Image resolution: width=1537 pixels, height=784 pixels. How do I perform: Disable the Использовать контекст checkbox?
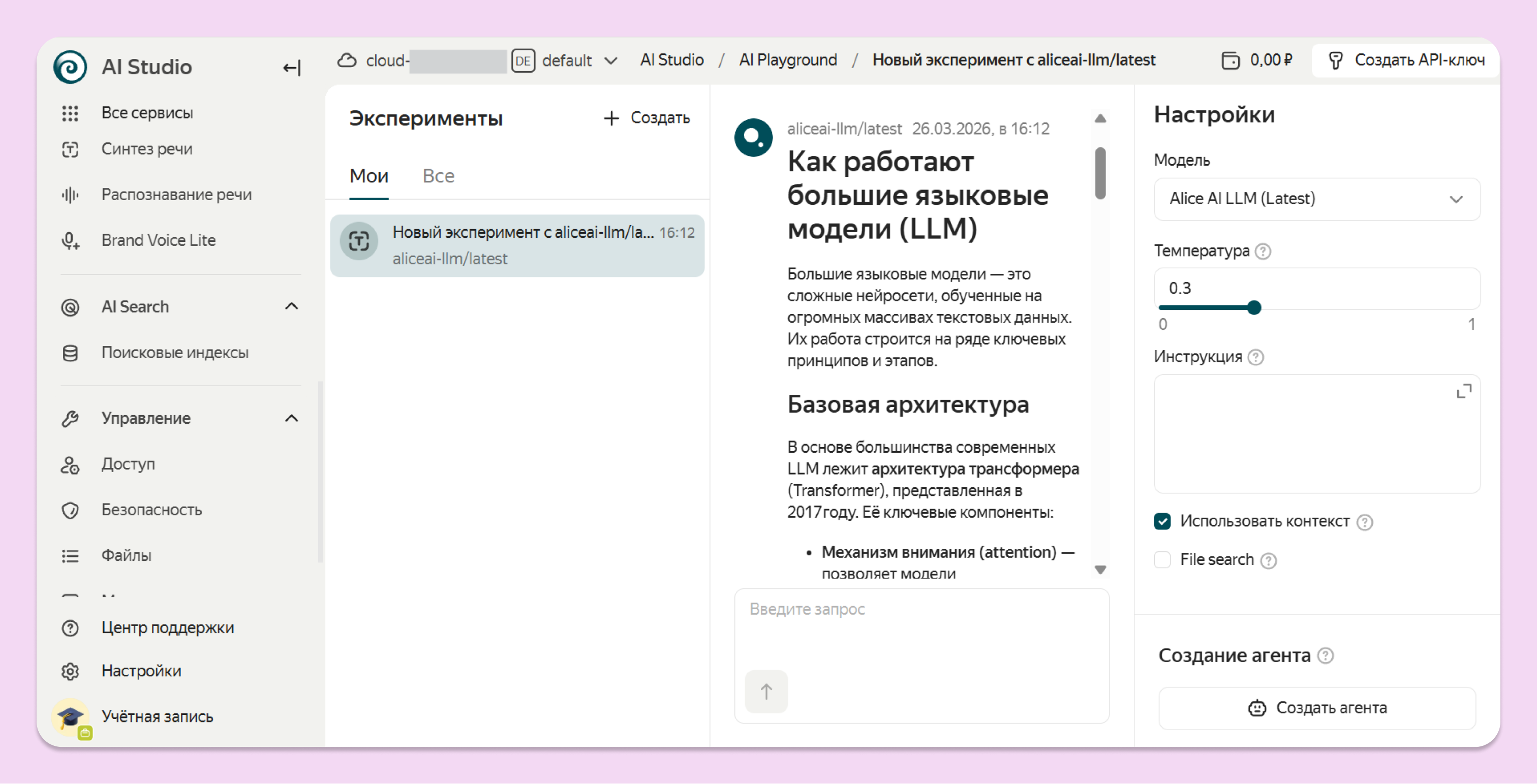[x=1162, y=521]
